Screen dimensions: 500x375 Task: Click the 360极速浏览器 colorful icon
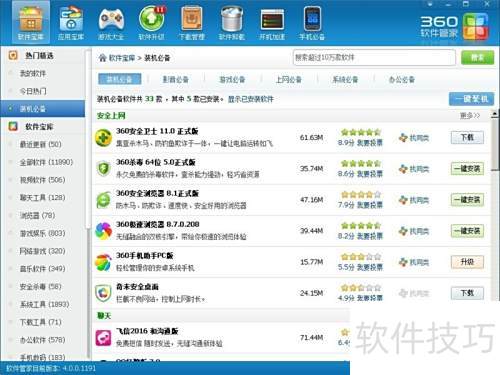(104, 231)
